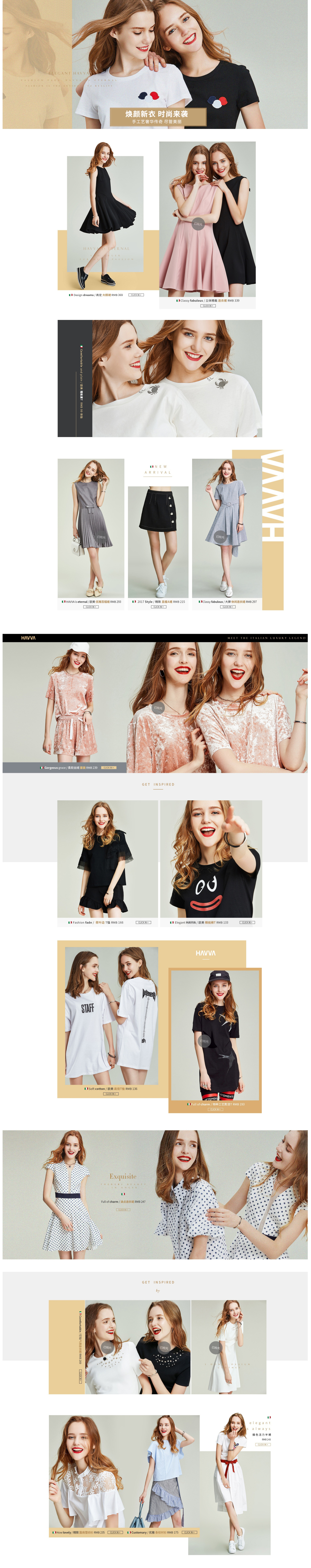Click CLICK IN under Classy fabulous RMB 339

pos(208,306)
